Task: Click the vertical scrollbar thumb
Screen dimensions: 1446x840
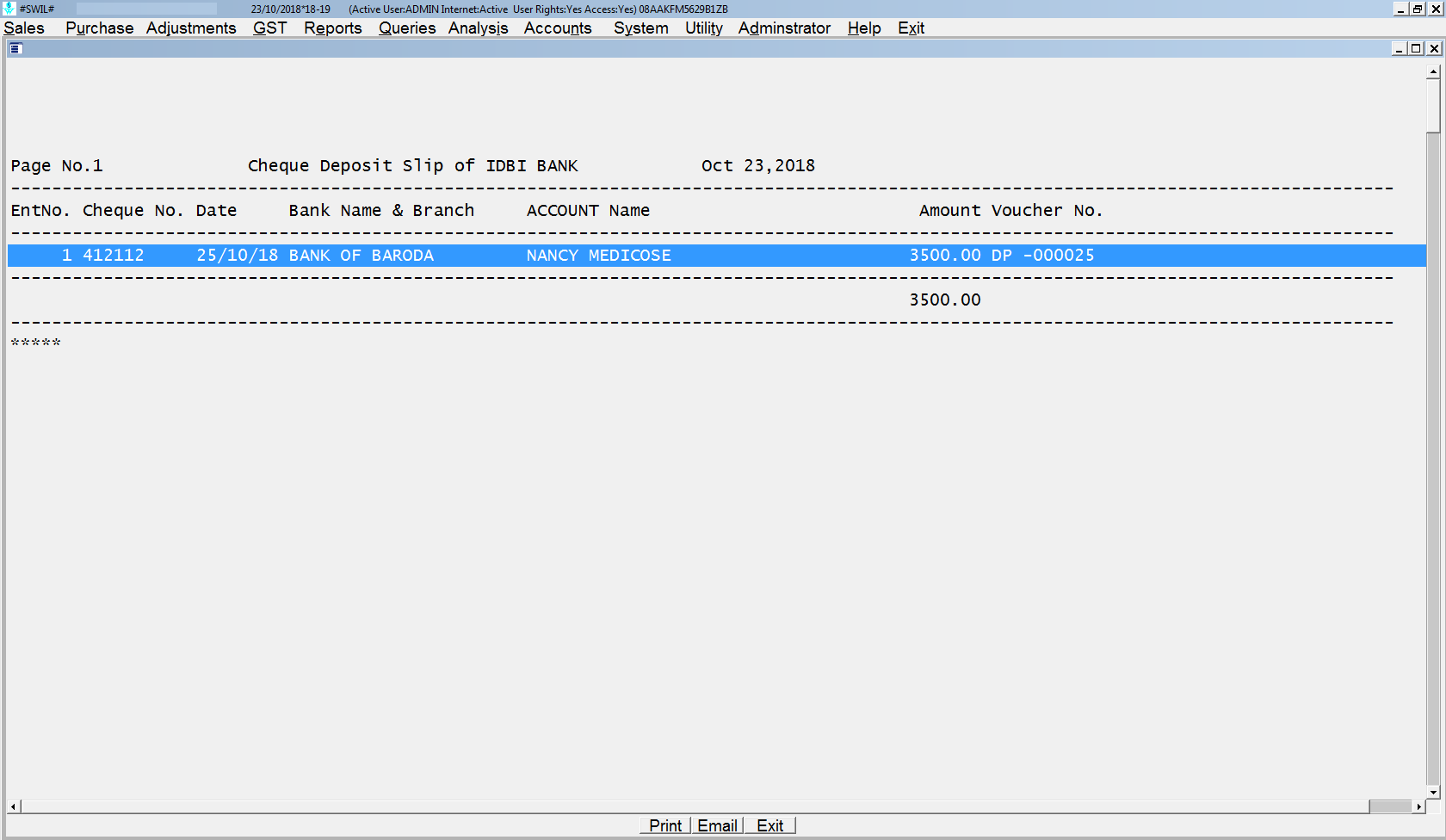Action: [1433, 106]
